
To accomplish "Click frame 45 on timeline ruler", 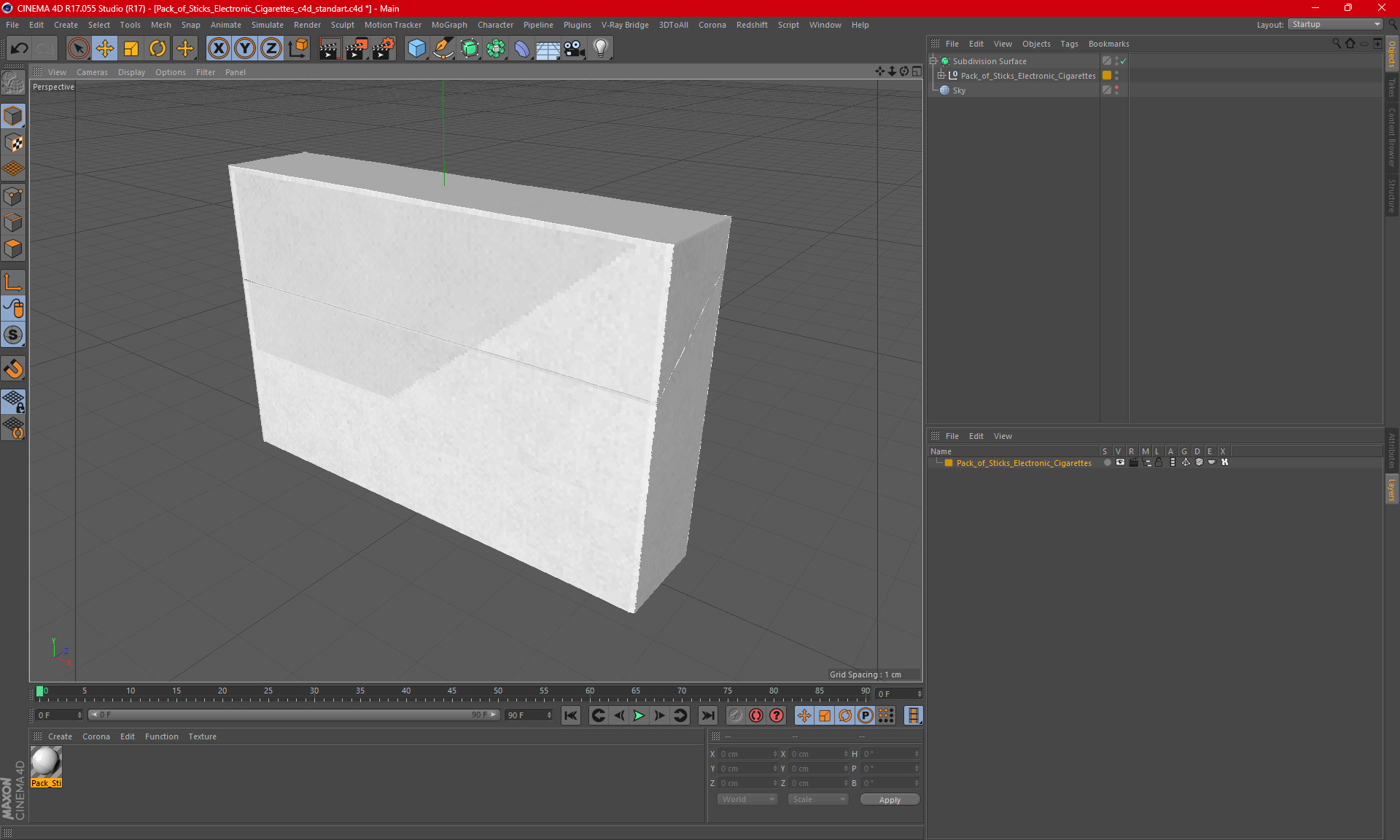I will pos(452,691).
